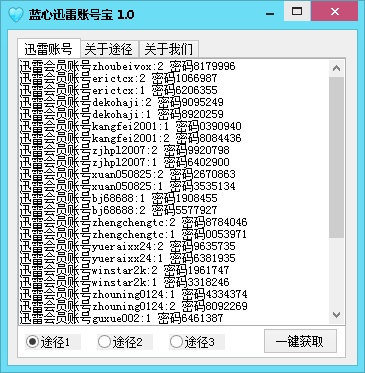
Task: Click the row with kangfei2001:1
Action: coord(130,126)
